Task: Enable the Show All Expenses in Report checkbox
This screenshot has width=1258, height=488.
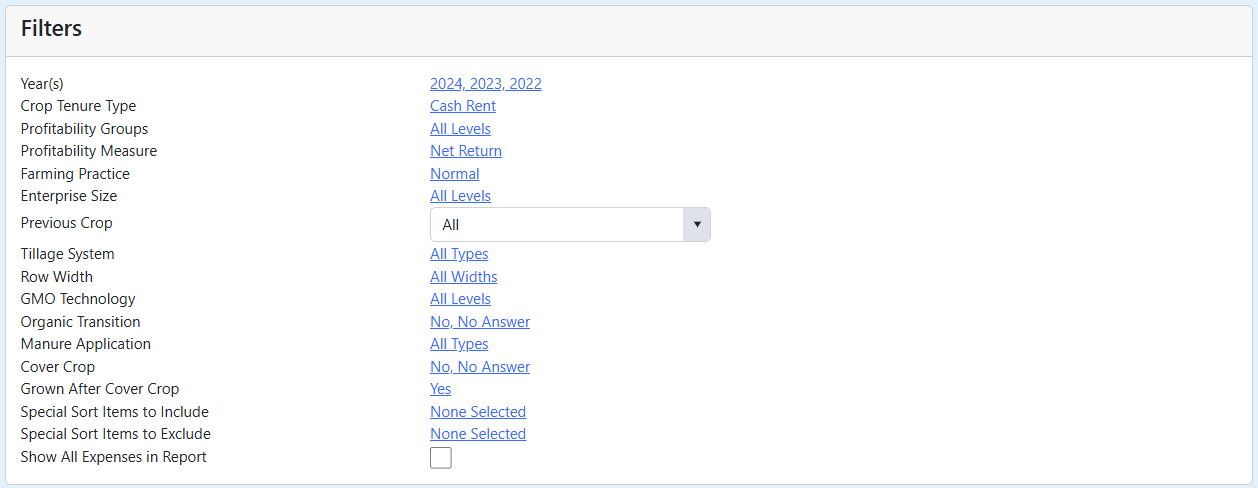Action: [x=440, y=458]
